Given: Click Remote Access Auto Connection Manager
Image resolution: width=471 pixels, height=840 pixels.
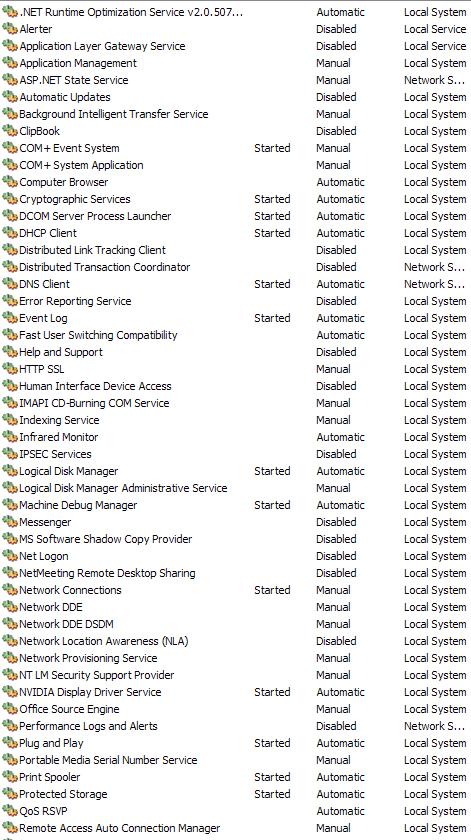Looking at the screenshot, I should click(119, 828).
